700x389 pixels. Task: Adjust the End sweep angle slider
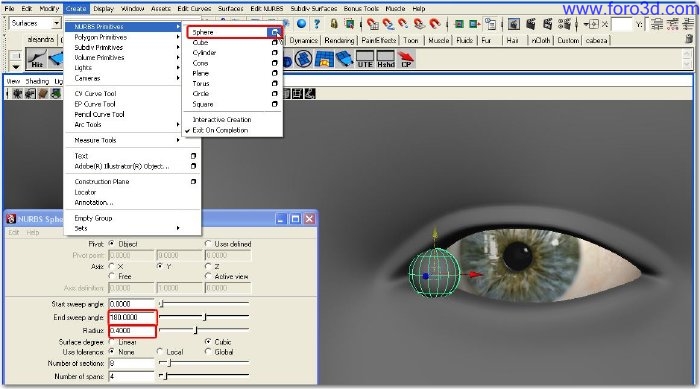[204, 317]
